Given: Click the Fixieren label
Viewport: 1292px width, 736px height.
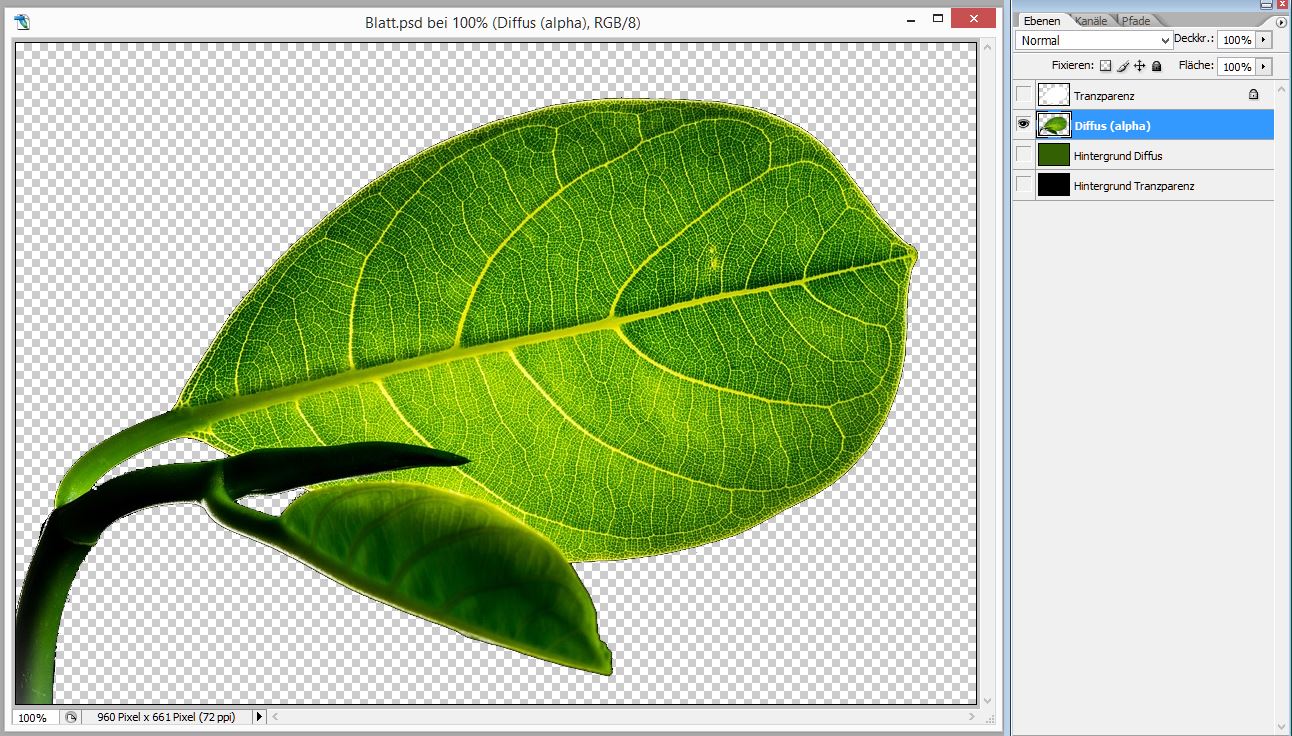Looking at the screenshot, I should (x=1073, y=66).
